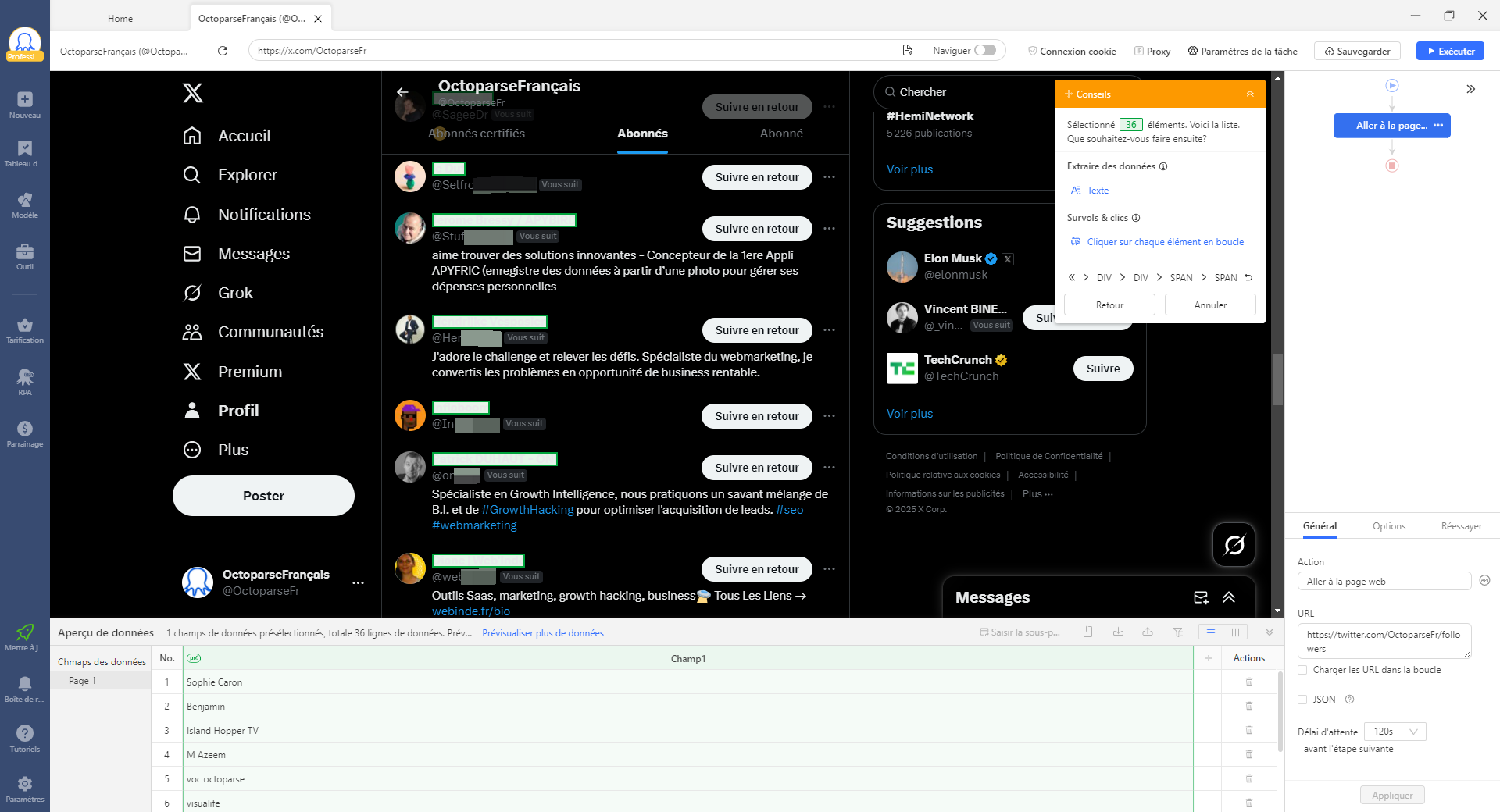Collapse the Conseils tips panel chevron
The image size is (1500, 812).
coord(1250,94)
